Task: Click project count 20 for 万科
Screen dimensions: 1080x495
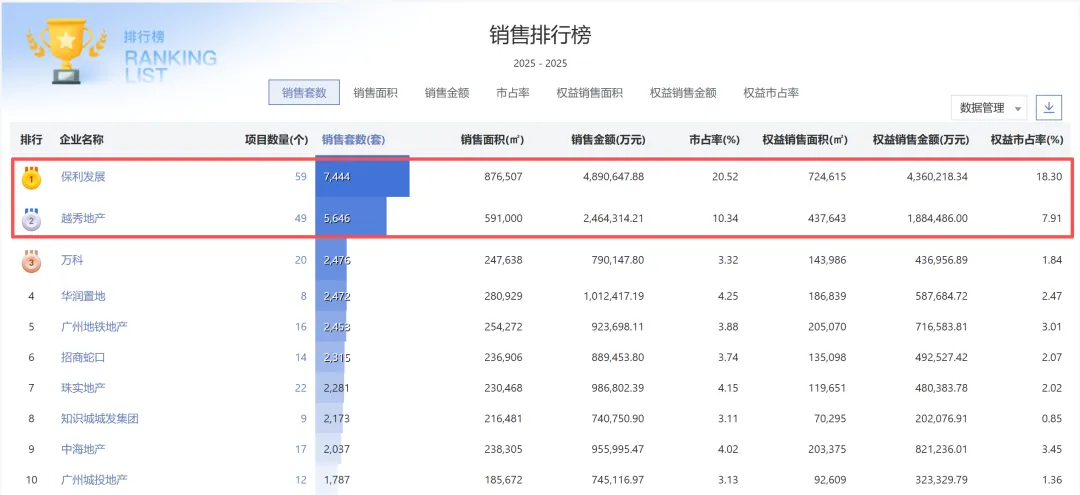Action: coord(300,261)
